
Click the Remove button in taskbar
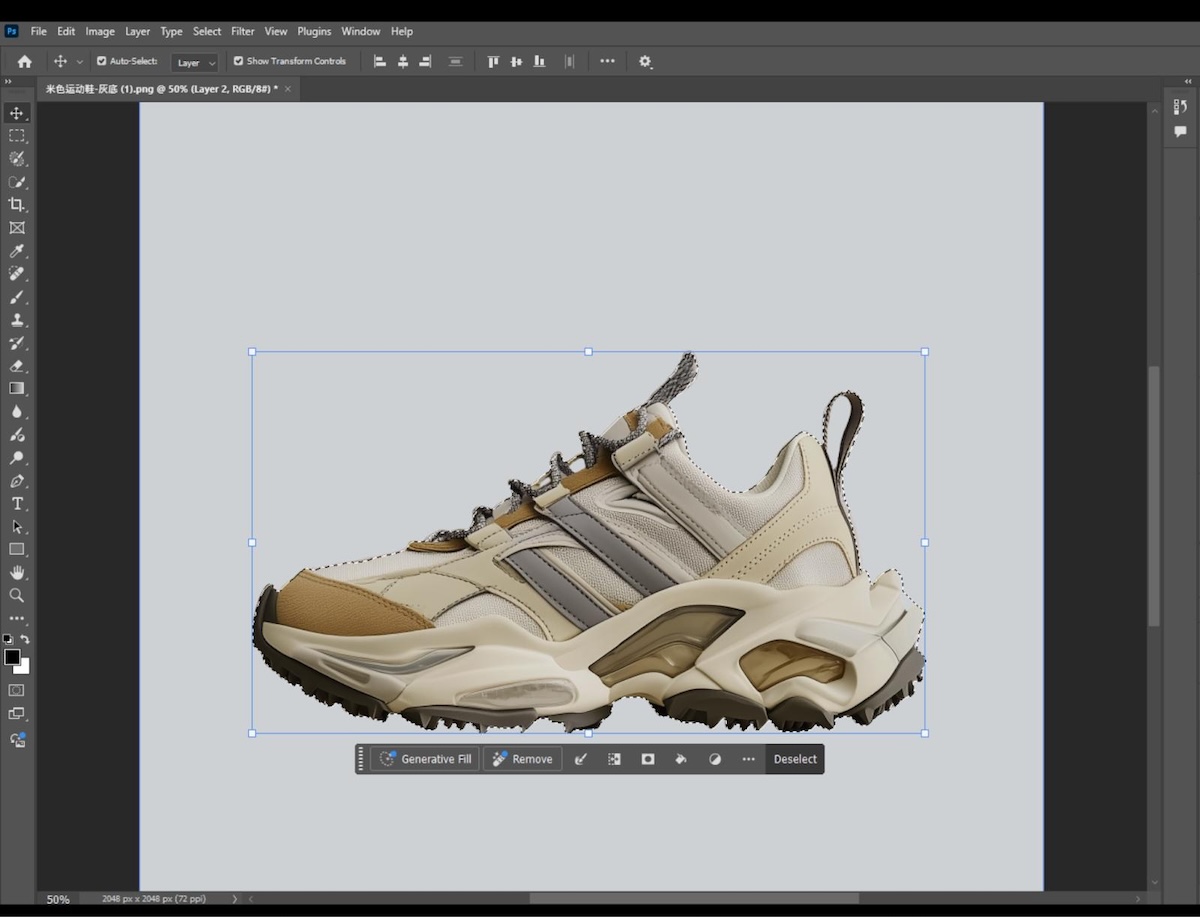pos(523,759)
